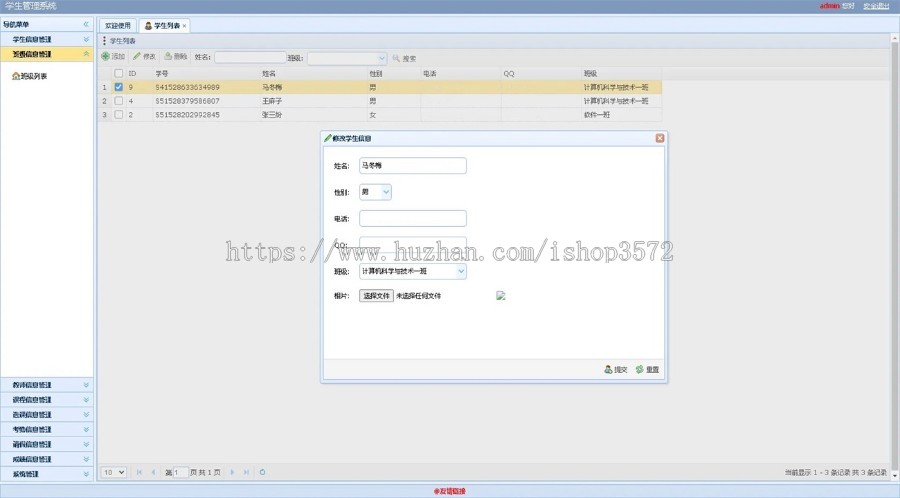
Task: Open the page size dropdown showing 10
Action: pyautogui.click(x=114, y=472)
